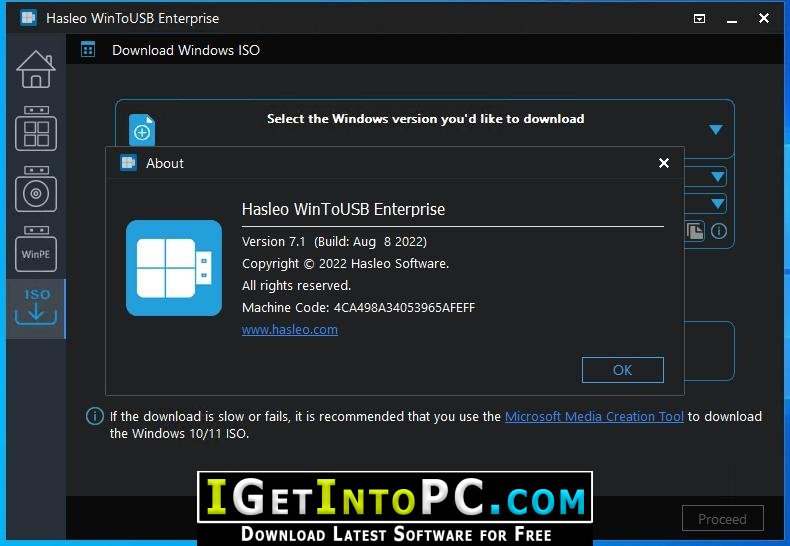
Task: Click OK in the About dialog
Action: [x=623, y=370]
